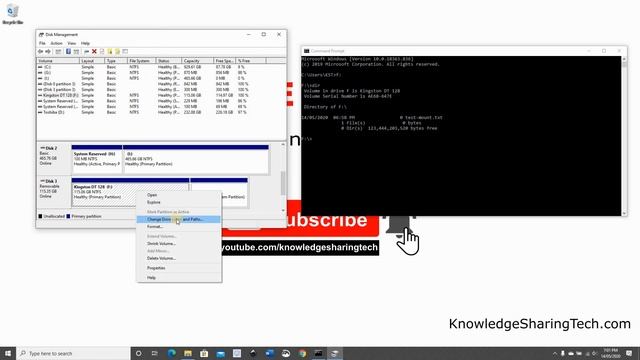Switch to Disk Management taskbar icon

[335, 353]
